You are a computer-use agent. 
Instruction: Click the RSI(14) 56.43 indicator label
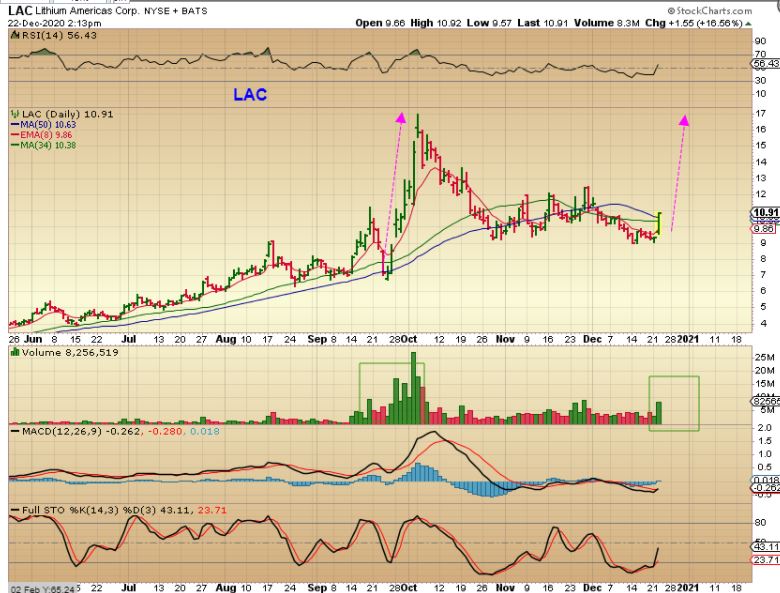pos(58,35)
